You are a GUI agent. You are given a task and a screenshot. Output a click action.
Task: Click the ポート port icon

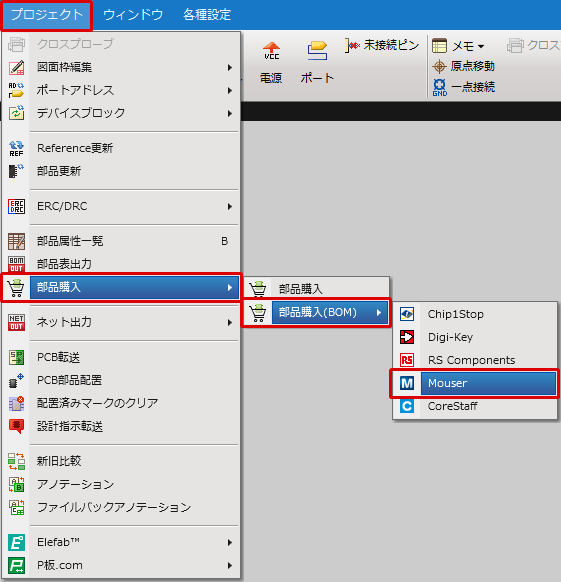(317, 50)
